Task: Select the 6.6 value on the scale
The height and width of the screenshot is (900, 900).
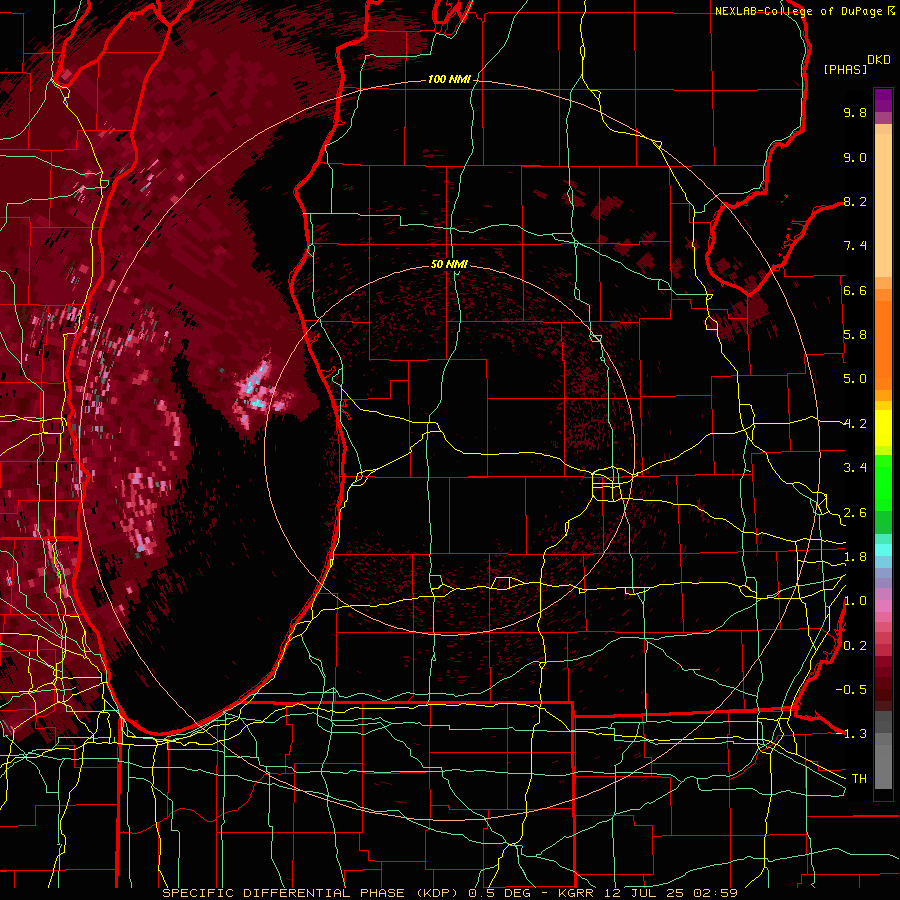Action: click(855, 290)
